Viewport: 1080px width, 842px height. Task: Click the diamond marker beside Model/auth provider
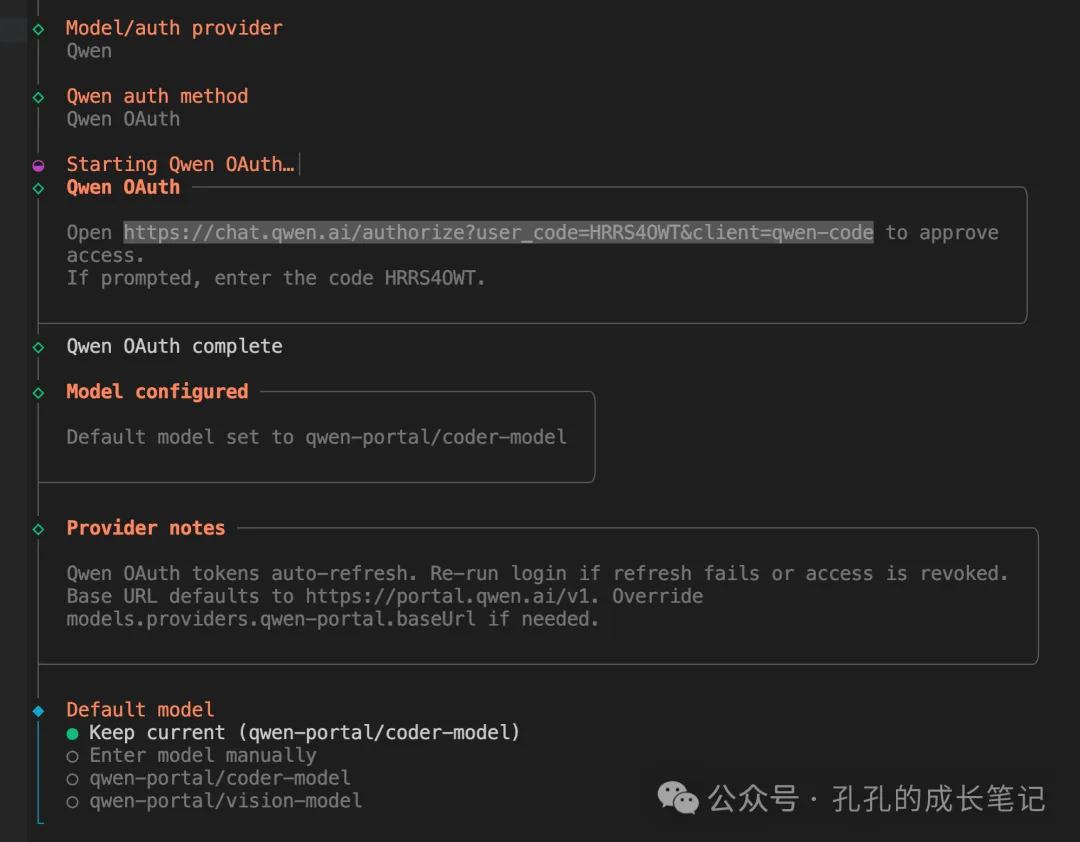pyautogui.click(x=38, y=29)
